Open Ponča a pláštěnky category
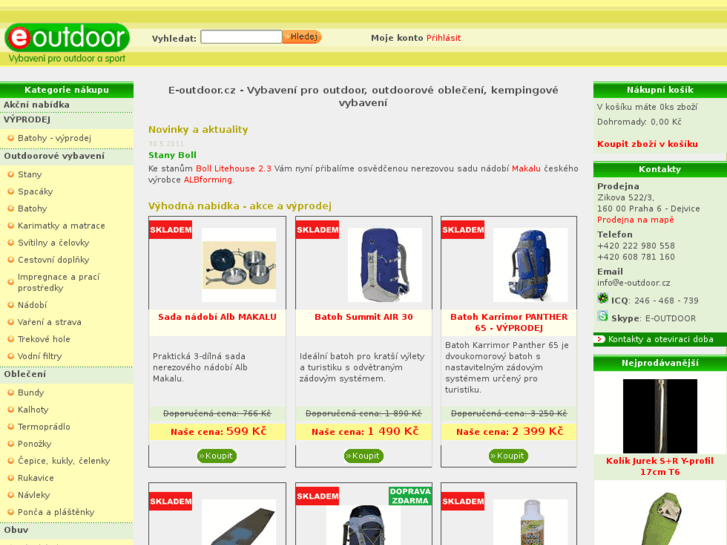Image resolution: width=727 pixels, height=545 pixels. (x=56, y=513)
